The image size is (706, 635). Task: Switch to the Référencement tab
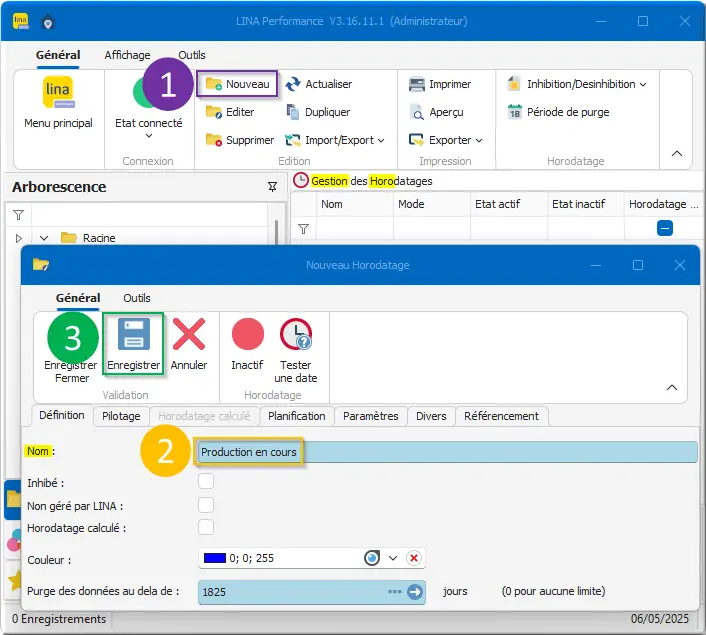pos(502,416)
